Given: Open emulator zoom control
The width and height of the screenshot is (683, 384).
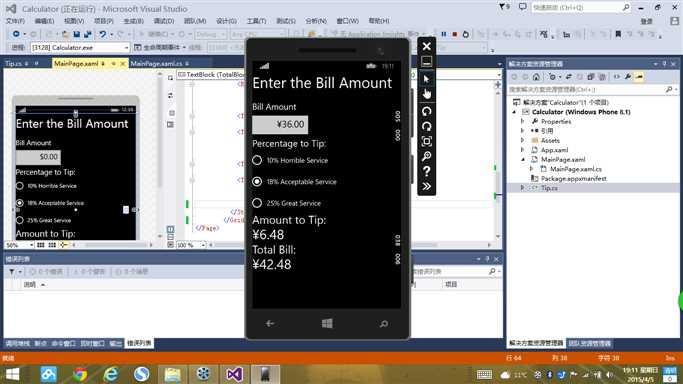Looking at the screenshot, I should coord(426,156).
